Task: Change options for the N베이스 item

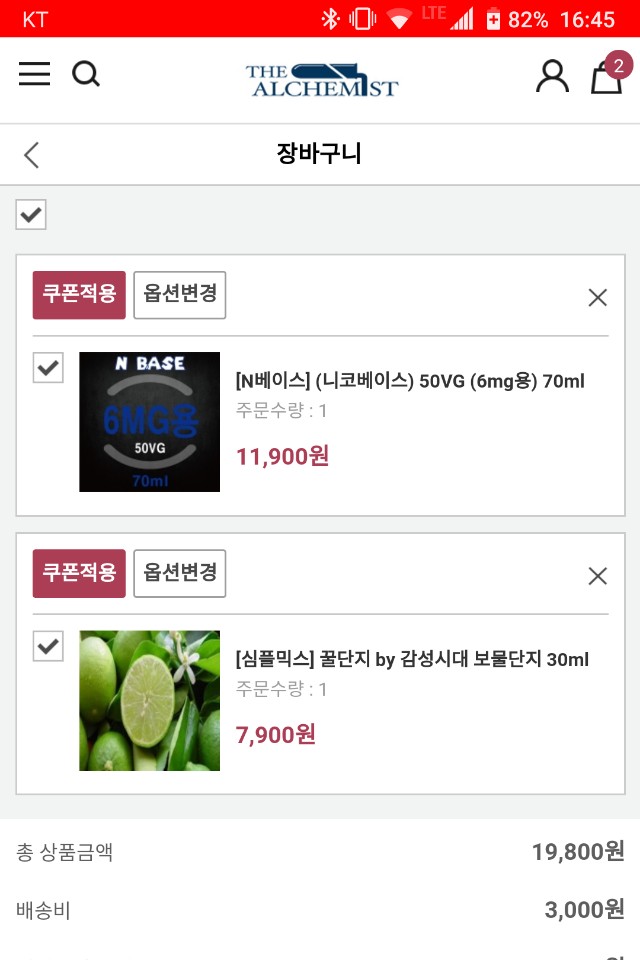Action: 180,295
